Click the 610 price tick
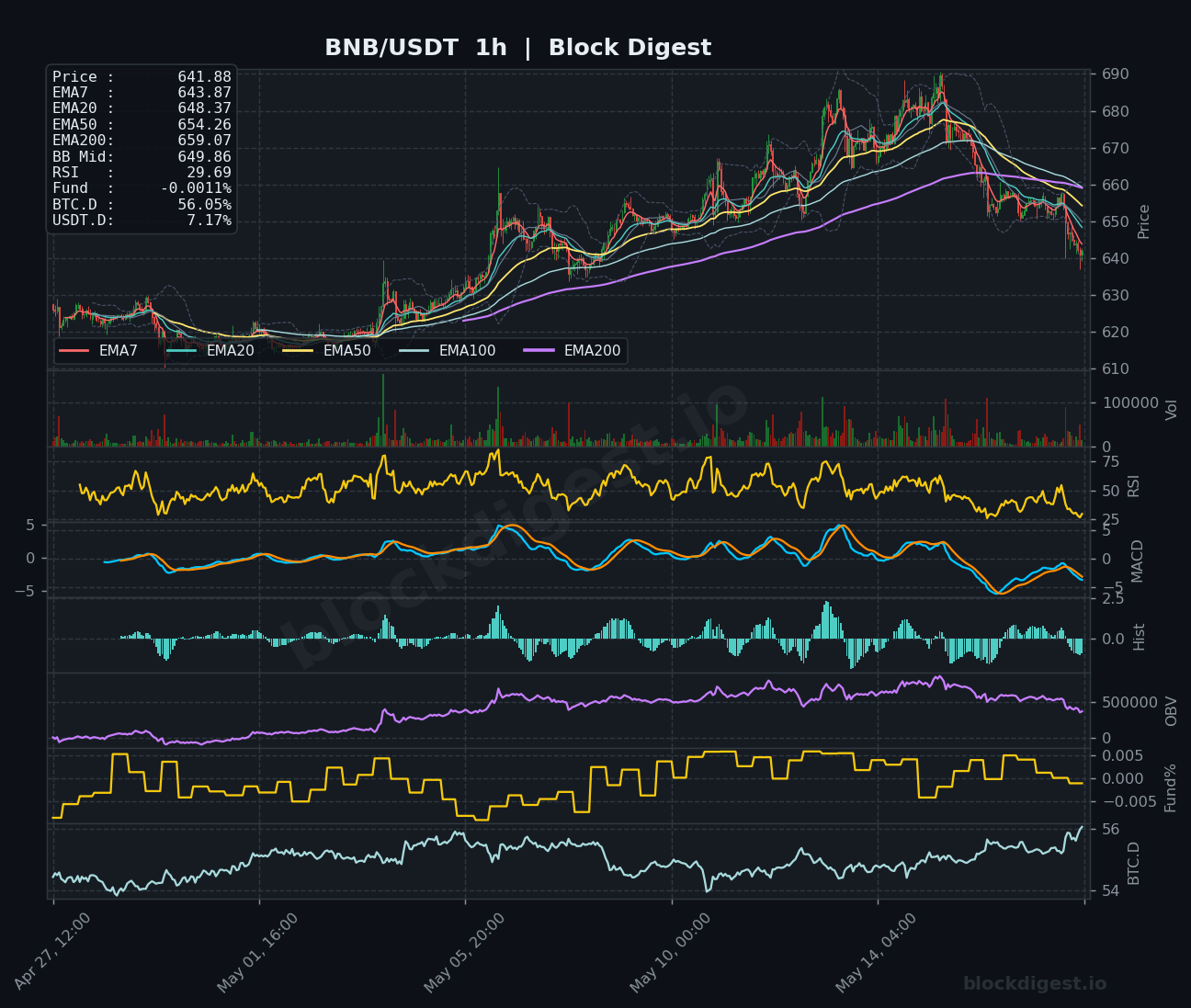This screenshot has width=1191, height=1008. click(1117, 369)
